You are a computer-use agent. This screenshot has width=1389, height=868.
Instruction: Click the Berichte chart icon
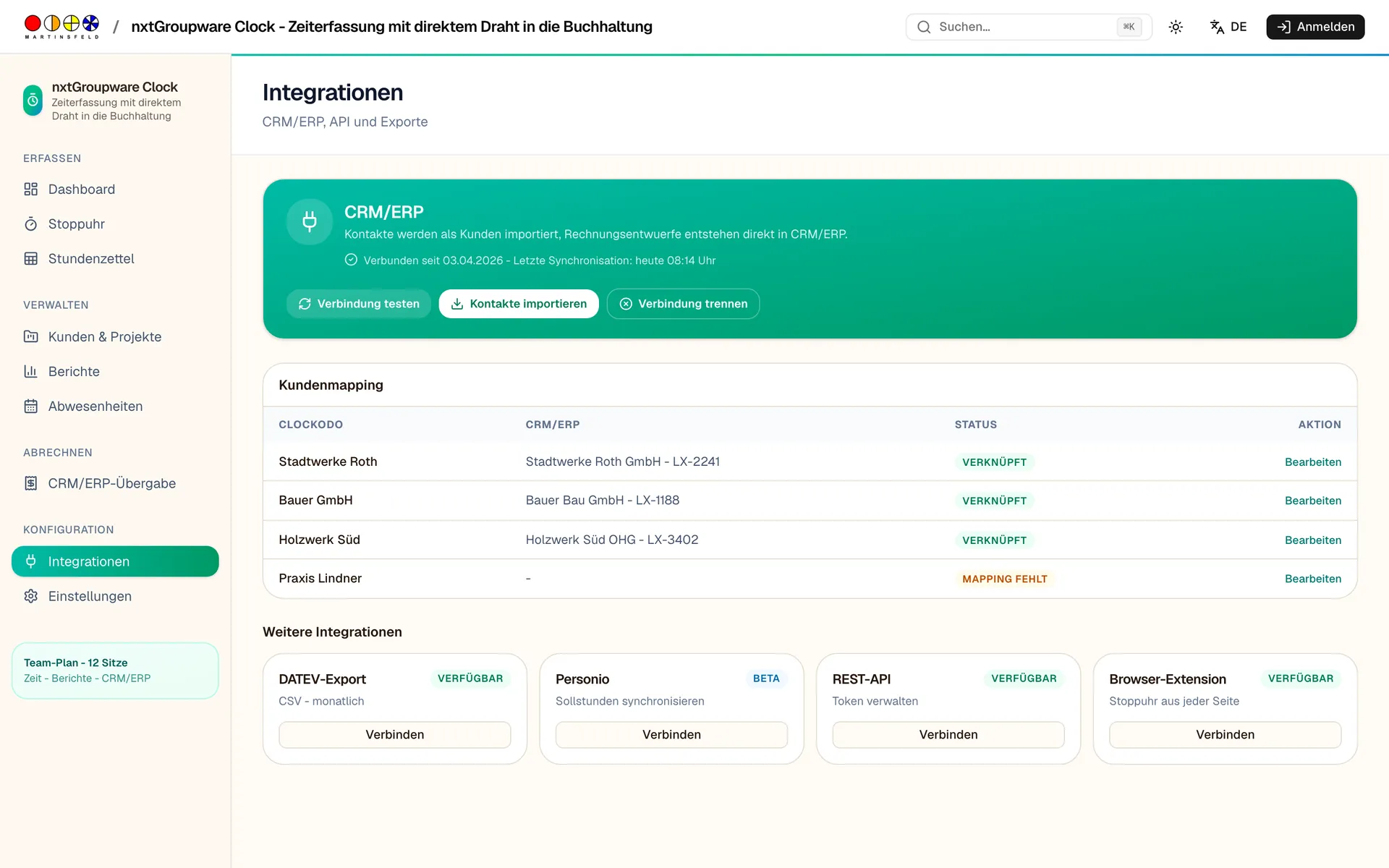click(x=30, y=371)
